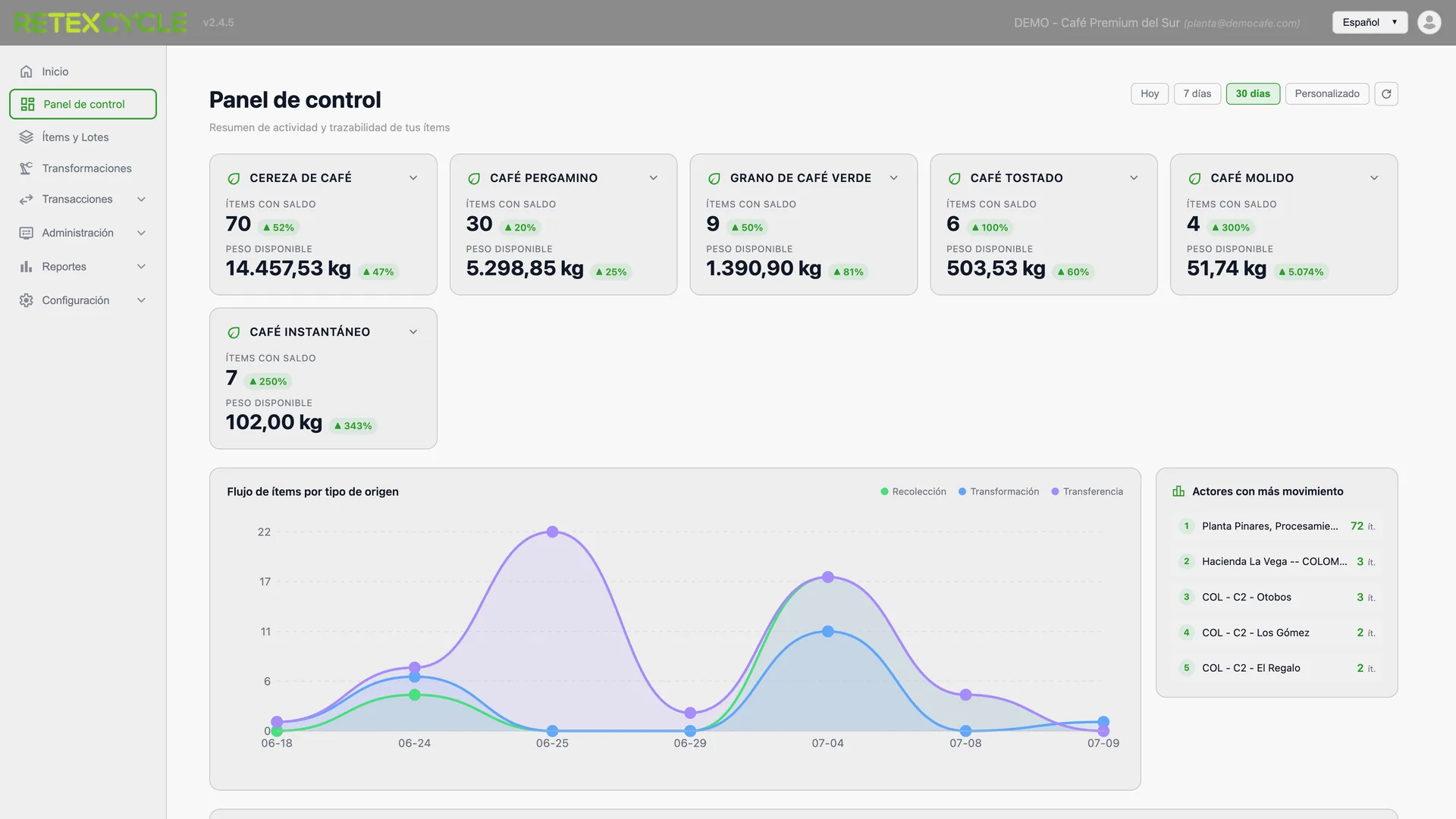Filter dashboard by 7 días
Viewport: 1456px width, 819px height.
click(1197, 94)
